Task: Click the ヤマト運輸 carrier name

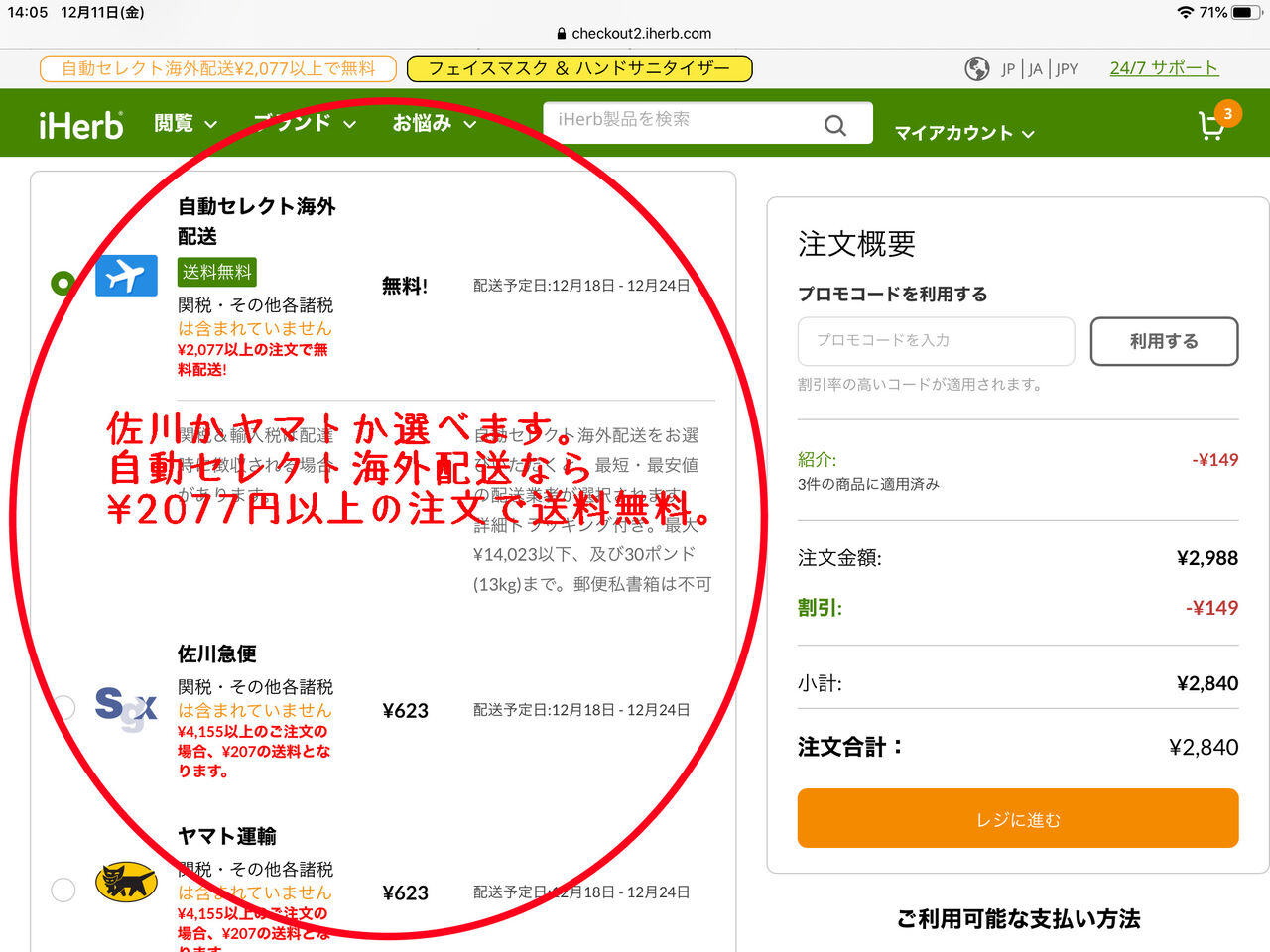Action: click(x=227, y=836)
